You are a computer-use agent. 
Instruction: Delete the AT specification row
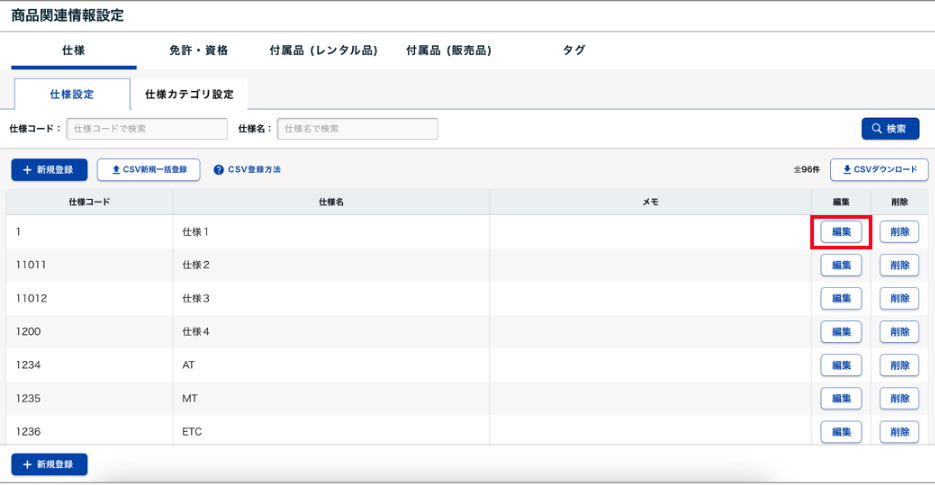click(x=899, y=365)
